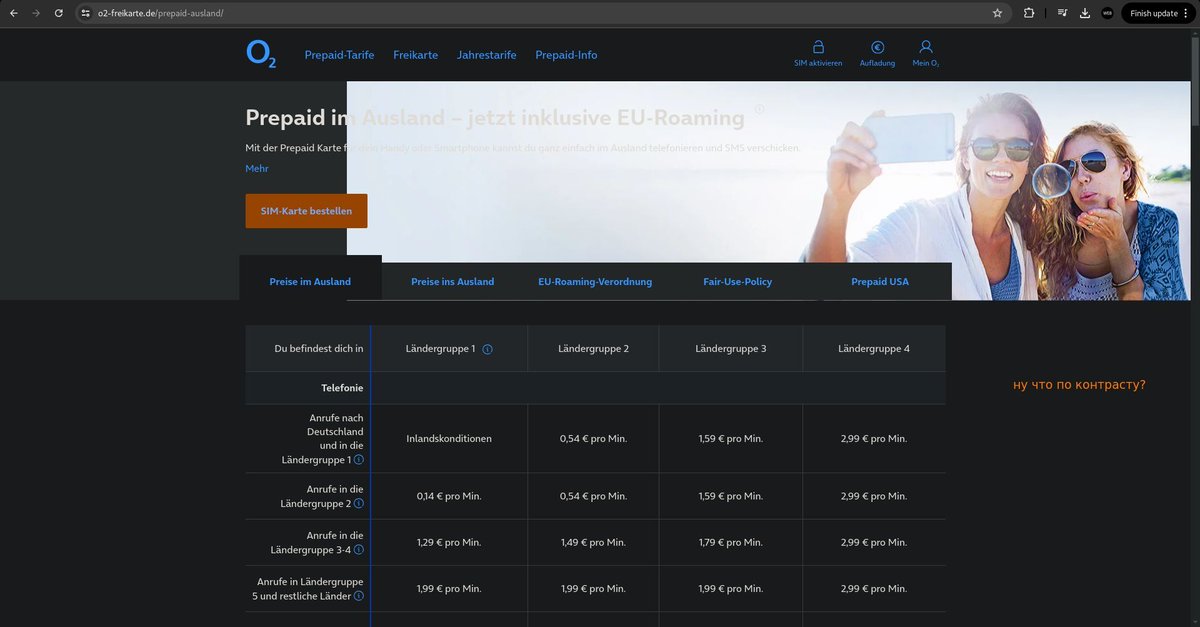Viewport: 1200px width, 627px height.
Task: Switch to the Fair-Use-Policy tab
Action: click(x=737, y=281)
